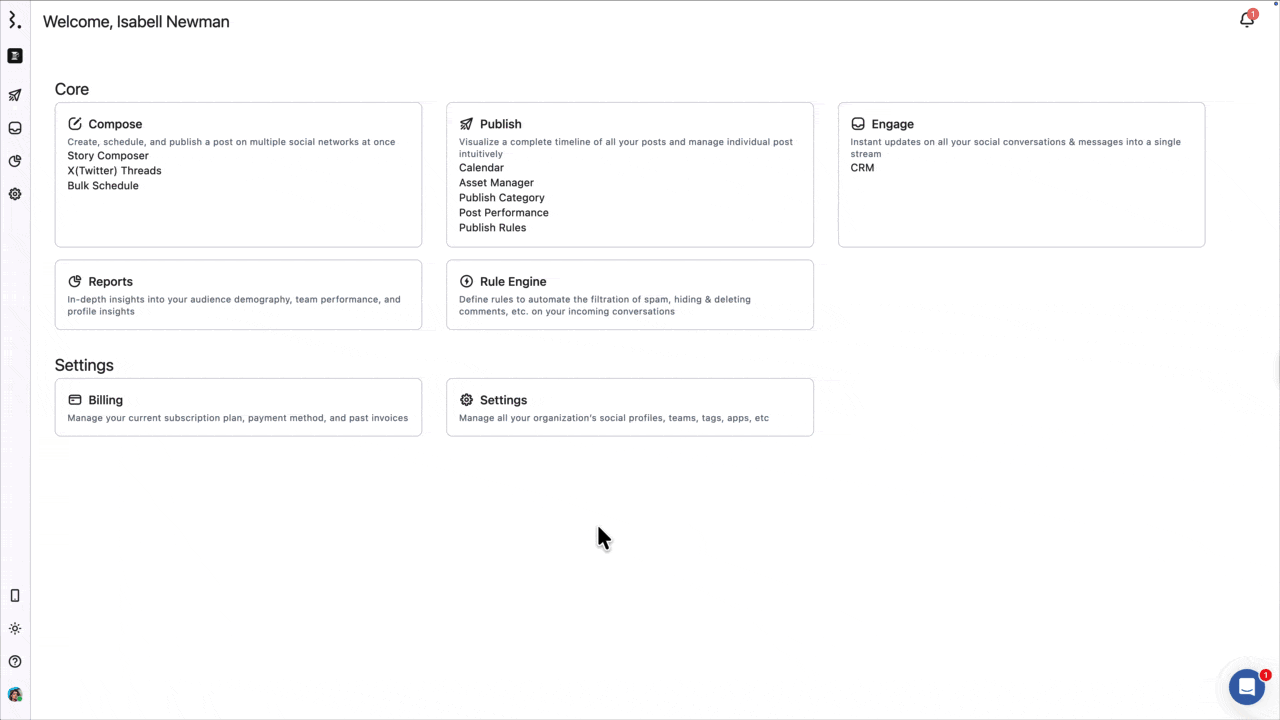1280x720 pixels.
Task: Open X(Twitter) Threads link
Action: (114, 171)
